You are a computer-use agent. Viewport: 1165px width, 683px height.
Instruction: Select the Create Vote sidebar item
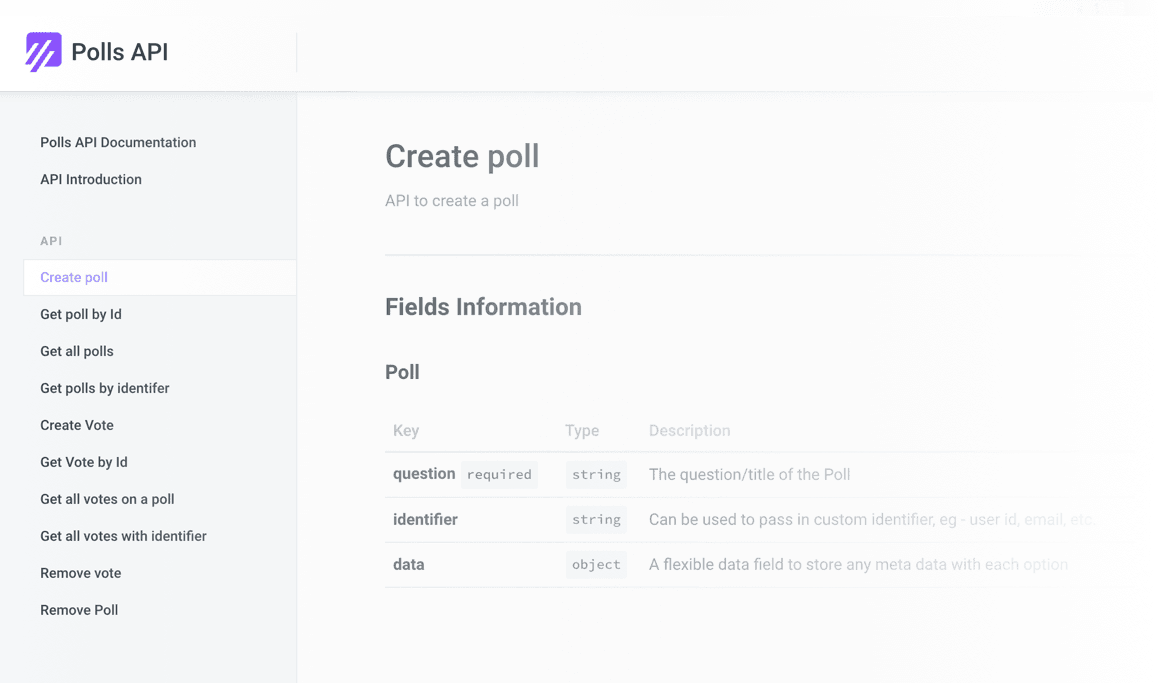click(x=77, y=425)
